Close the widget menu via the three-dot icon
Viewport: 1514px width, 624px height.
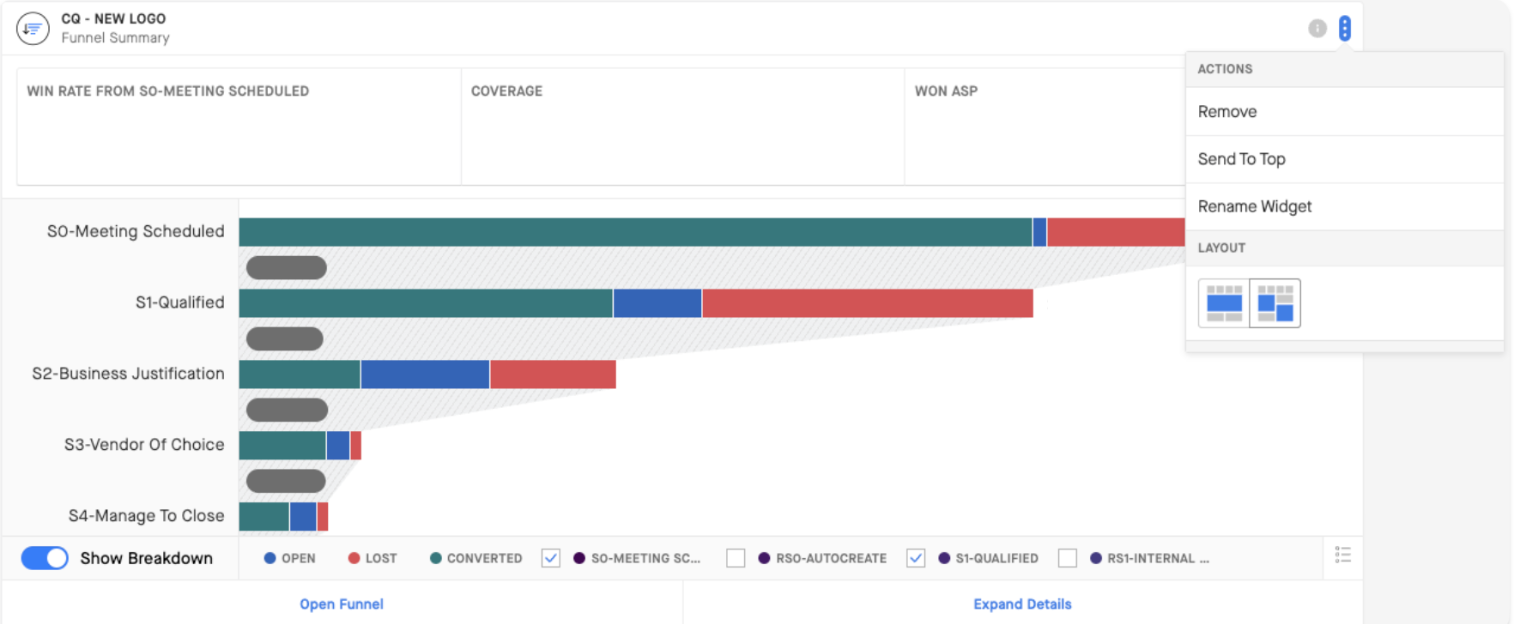tap(1345, 28)
